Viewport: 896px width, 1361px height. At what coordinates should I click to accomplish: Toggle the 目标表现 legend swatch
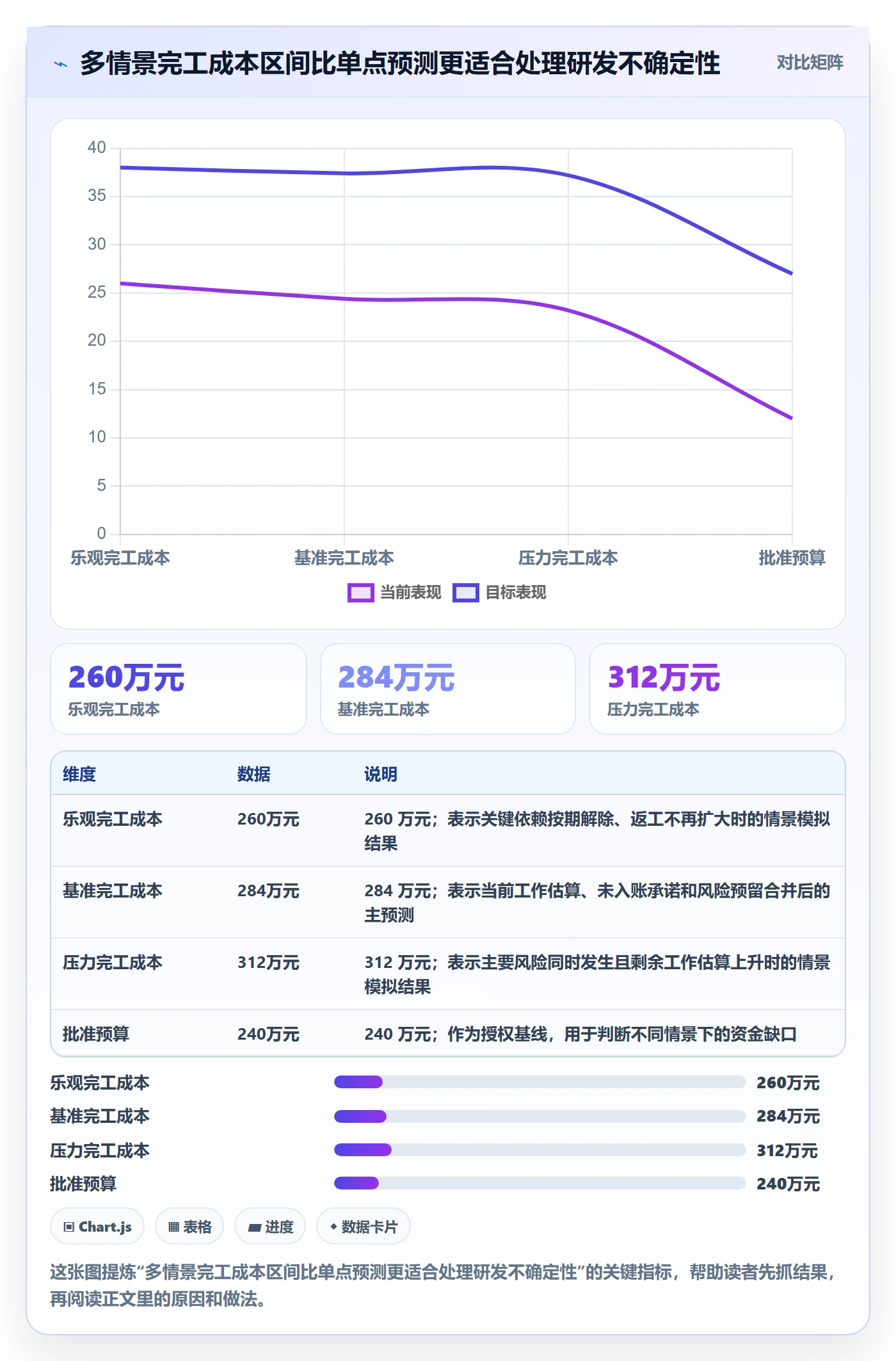(465, 593)
